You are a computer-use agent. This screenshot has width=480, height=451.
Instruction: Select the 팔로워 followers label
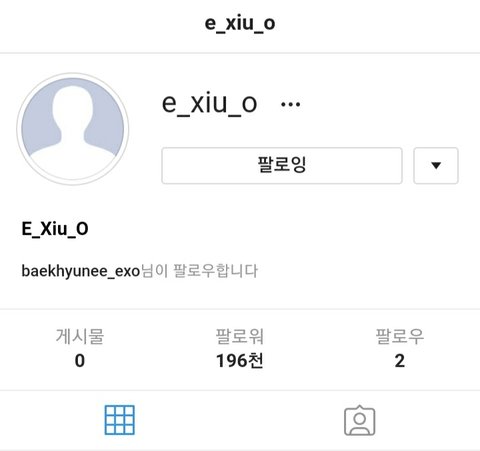pos(240,336)
